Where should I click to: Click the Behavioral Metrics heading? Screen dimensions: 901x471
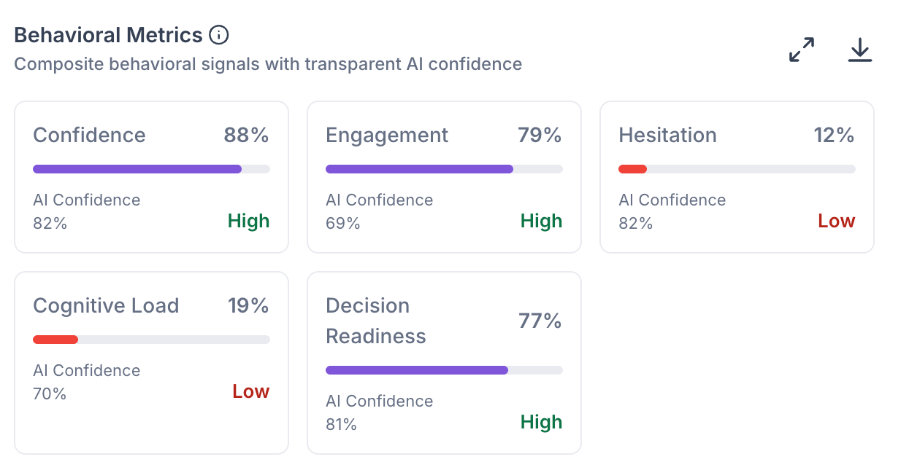[x=108, y=35]
